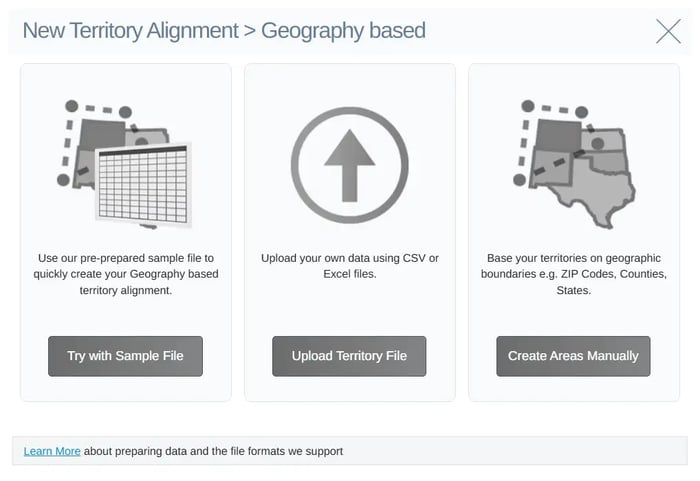This screenshot has width=700, height=481.
Task: Open the Learn More link
Action: click(x=52, y=451)
